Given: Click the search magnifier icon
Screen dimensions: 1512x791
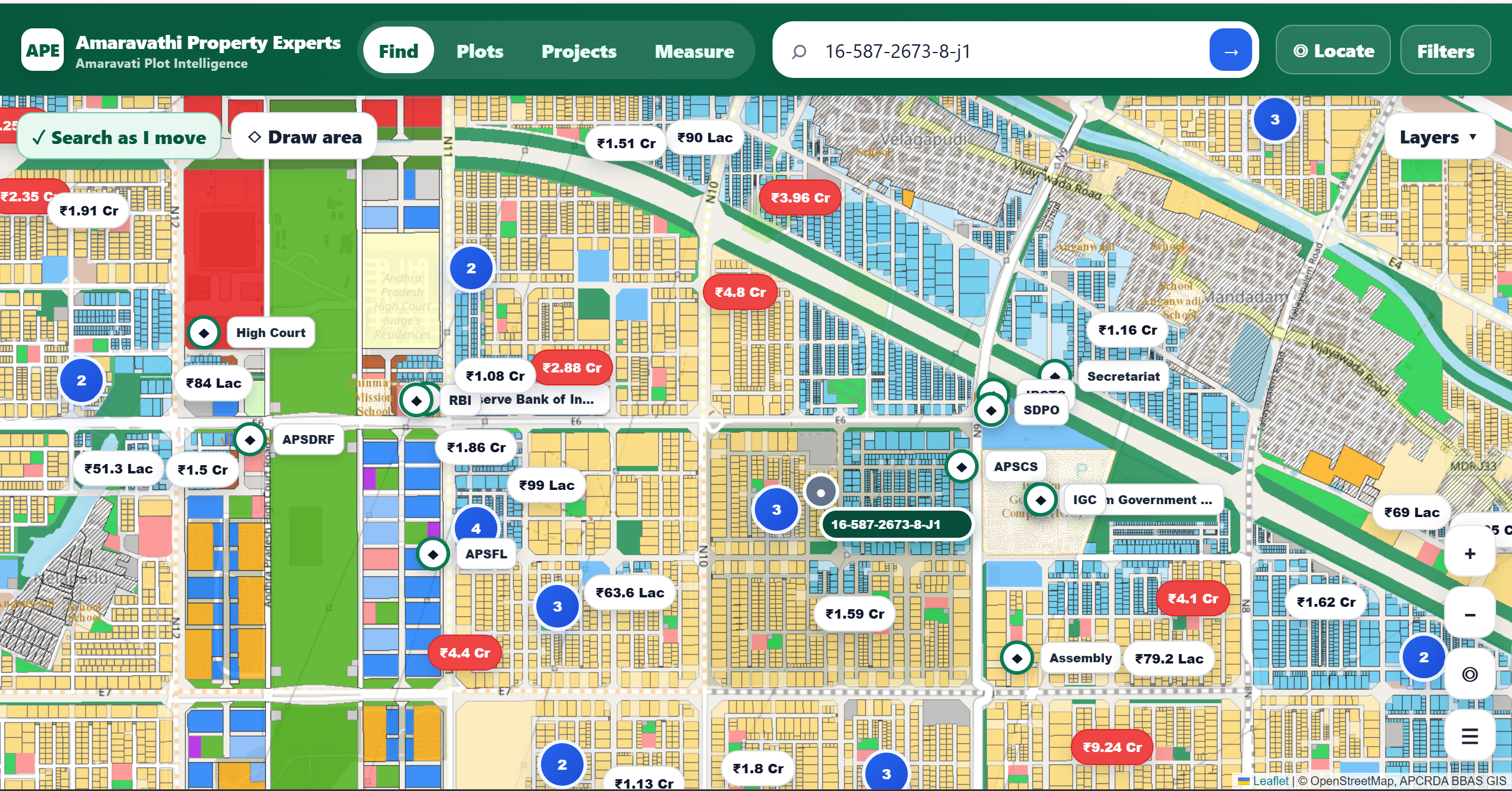Looking at the screenshot, I should 799,52.
